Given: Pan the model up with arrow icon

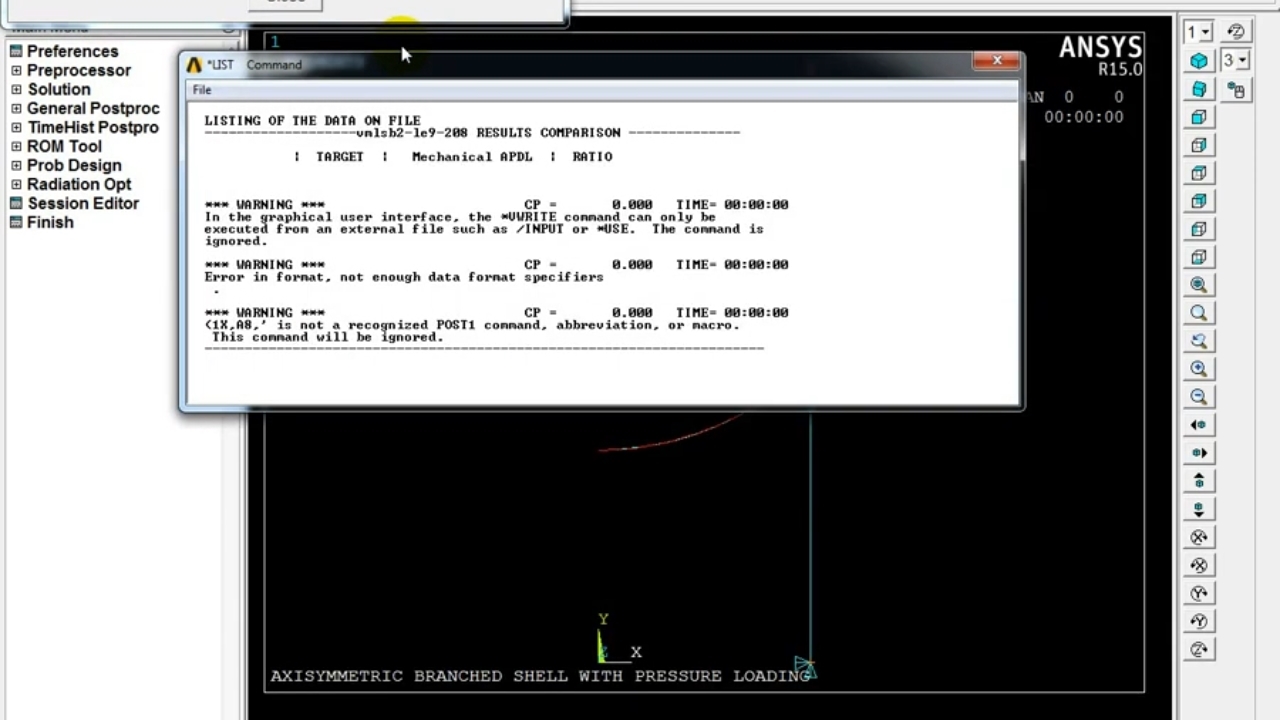Looking at the screenshot, I should click(x=1199, y=481).
